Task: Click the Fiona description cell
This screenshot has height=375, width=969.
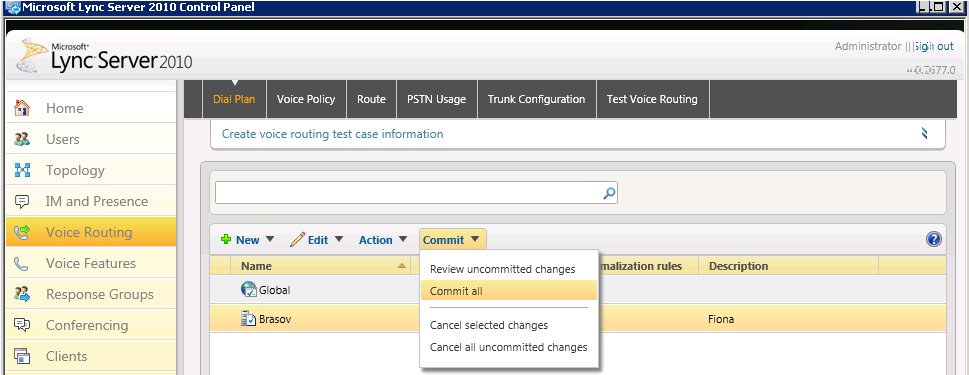Action: tap(721, 319)
